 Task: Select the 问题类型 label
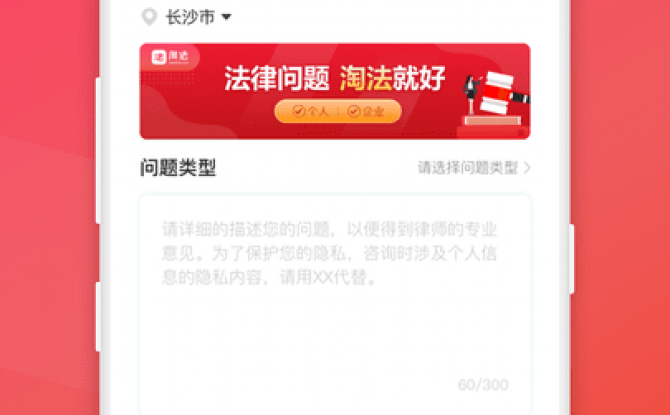pyautogui.click(x=178, y=168)
